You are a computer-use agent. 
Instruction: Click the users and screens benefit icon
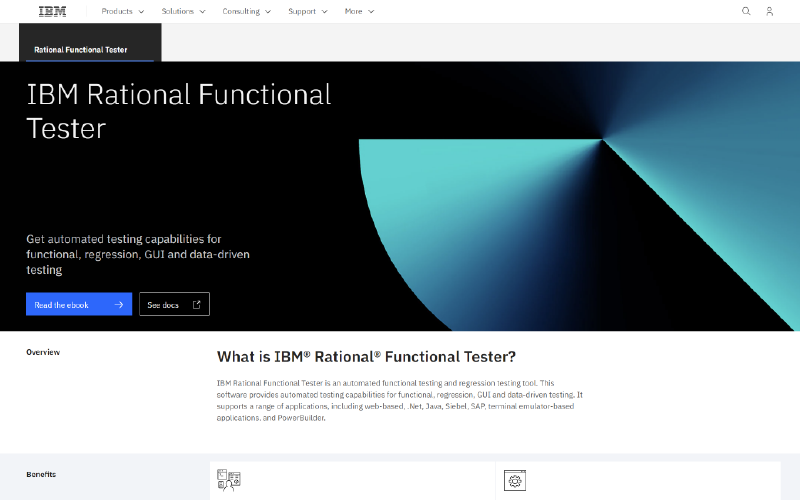(229, 480)
